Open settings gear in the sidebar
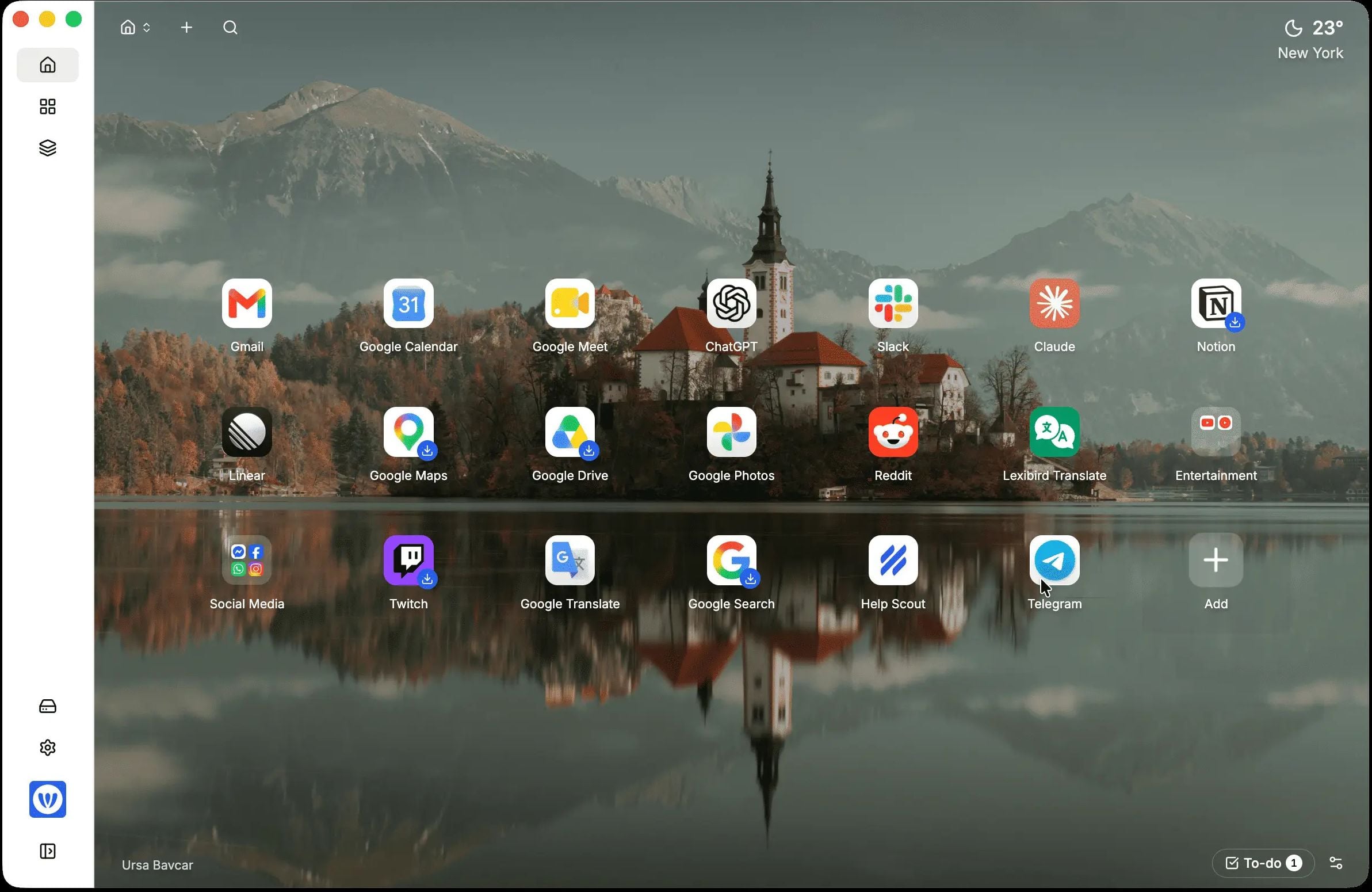The height and width of the screenshot is (892, 1372). tap(48, 748)
